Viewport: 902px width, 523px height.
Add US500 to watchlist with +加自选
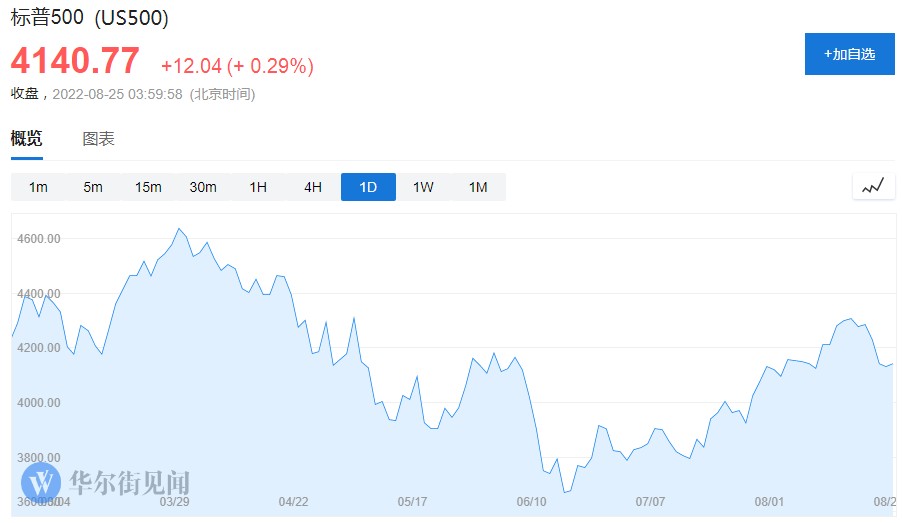849,54
